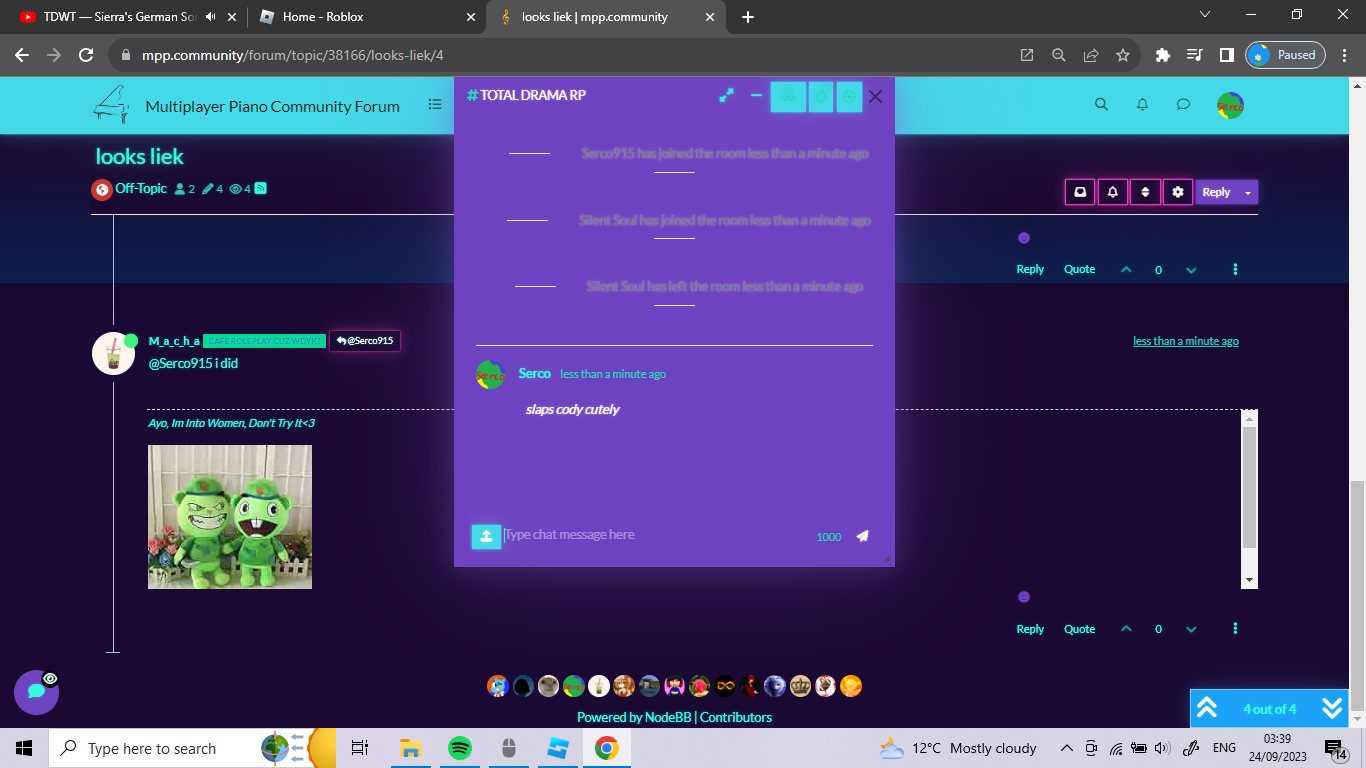Send the chat message with paper plane icon
The width and height of the screenshot is (1366, 768).
(x=863, y=536)
